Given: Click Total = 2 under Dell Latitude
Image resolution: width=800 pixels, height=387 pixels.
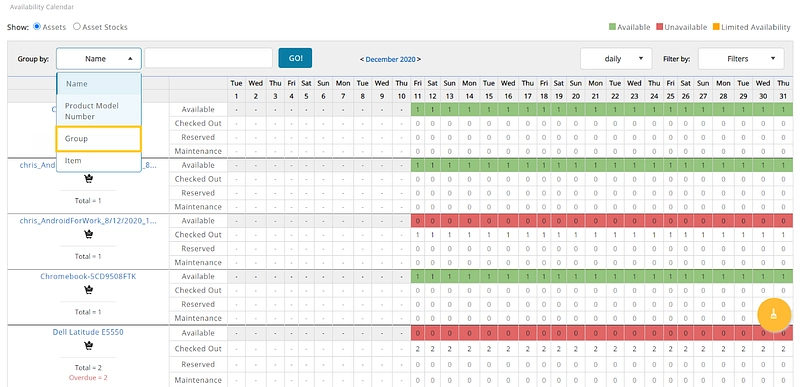Looking at the screenshot, I should (88, 368).
